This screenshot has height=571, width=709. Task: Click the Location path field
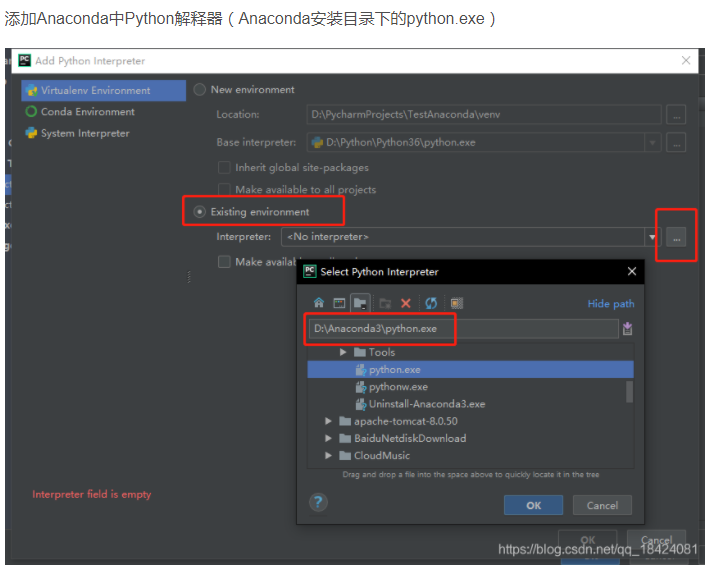[484, 114]
